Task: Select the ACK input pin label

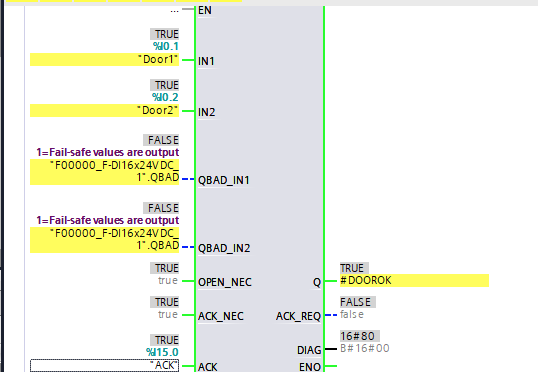Action: coord(208,367)
